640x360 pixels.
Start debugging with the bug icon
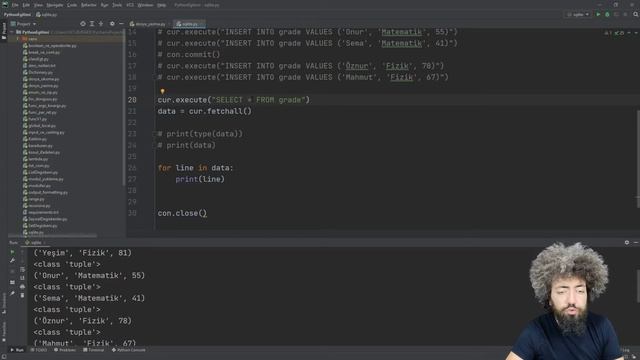607,14
